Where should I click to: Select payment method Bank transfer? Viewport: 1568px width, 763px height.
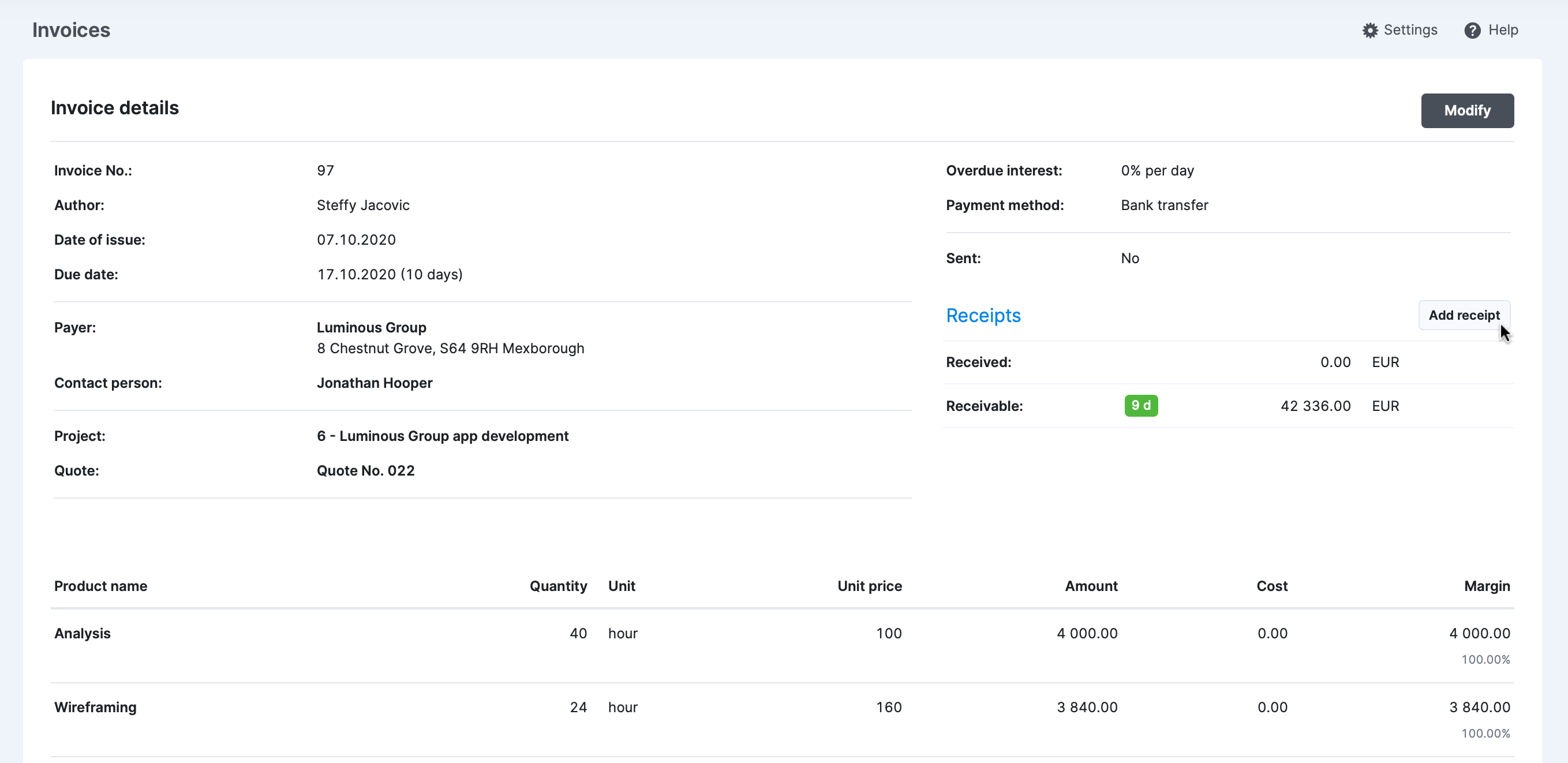click(1165, 205)
